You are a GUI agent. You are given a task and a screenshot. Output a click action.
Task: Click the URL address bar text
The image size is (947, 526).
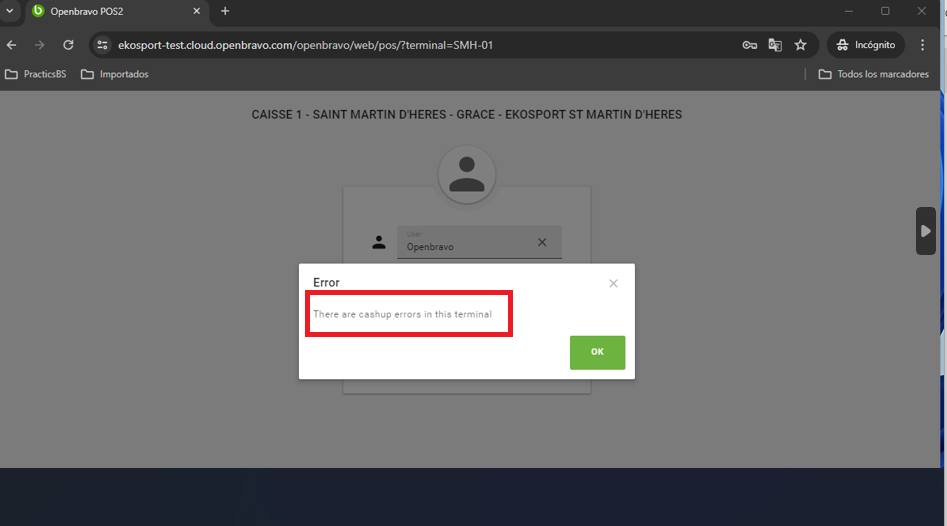pos(305,45)
